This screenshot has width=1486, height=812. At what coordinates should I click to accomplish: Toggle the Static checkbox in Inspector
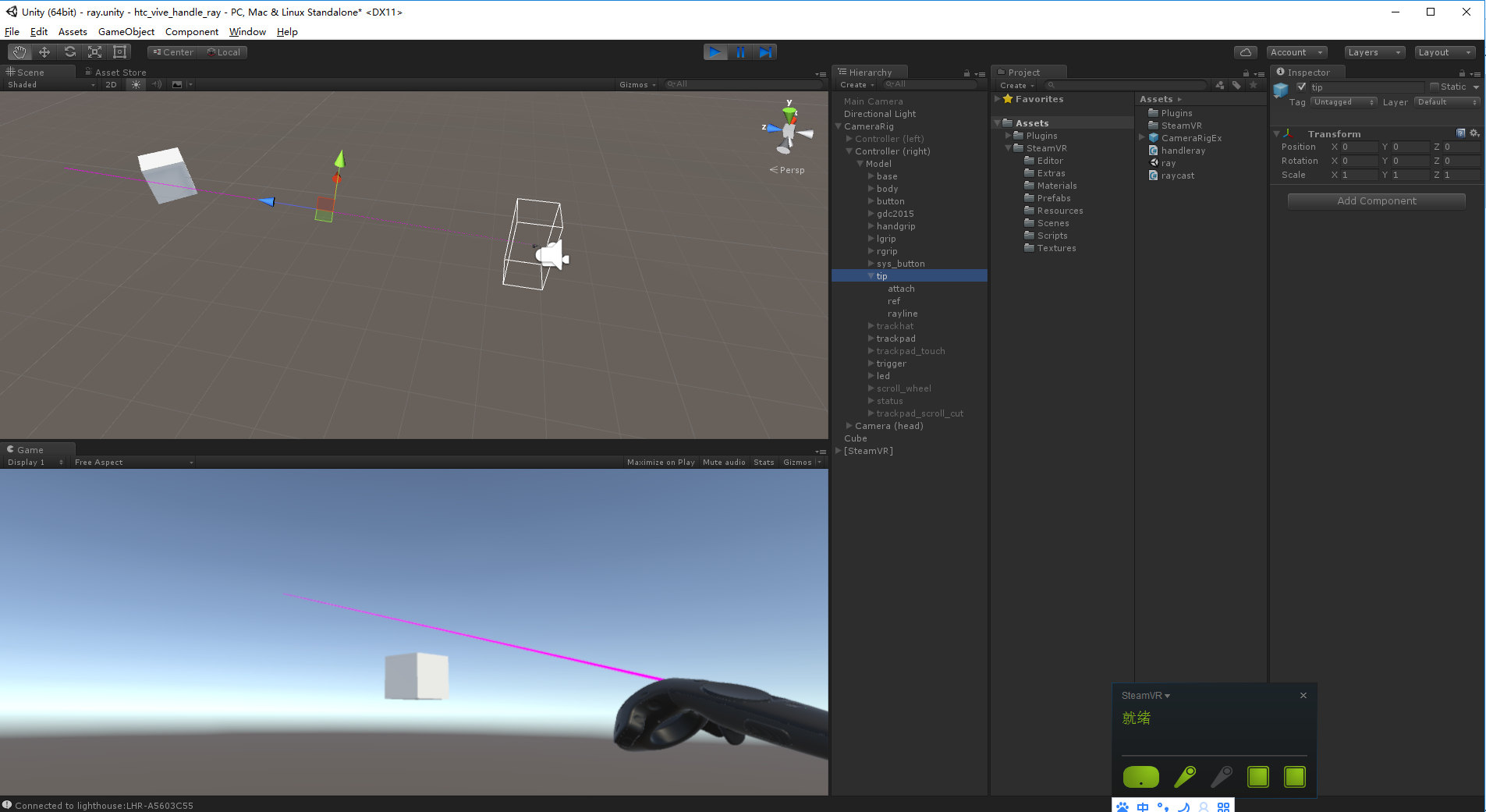(x=1434, y=87)
